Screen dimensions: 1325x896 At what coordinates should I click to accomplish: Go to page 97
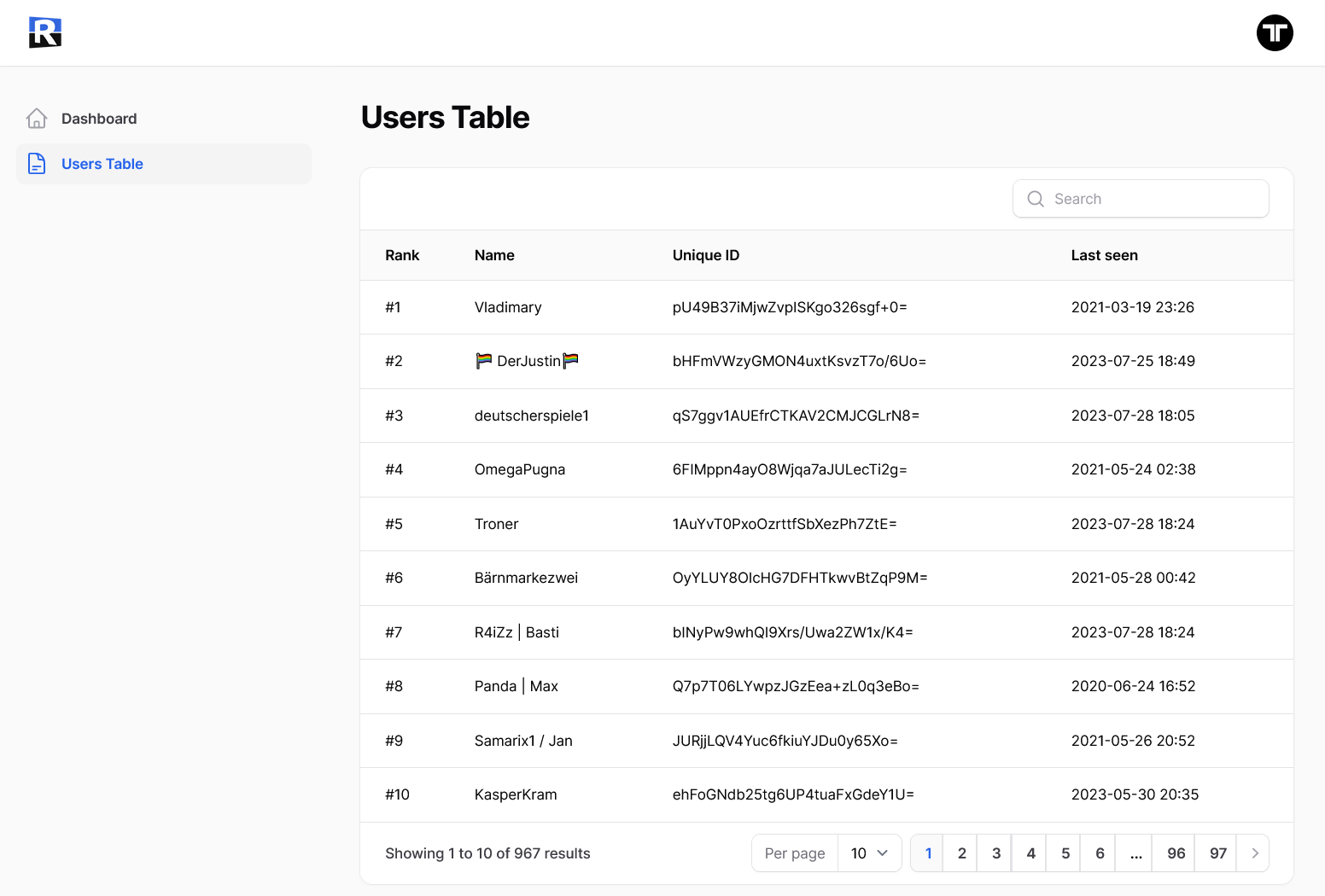1217,853
